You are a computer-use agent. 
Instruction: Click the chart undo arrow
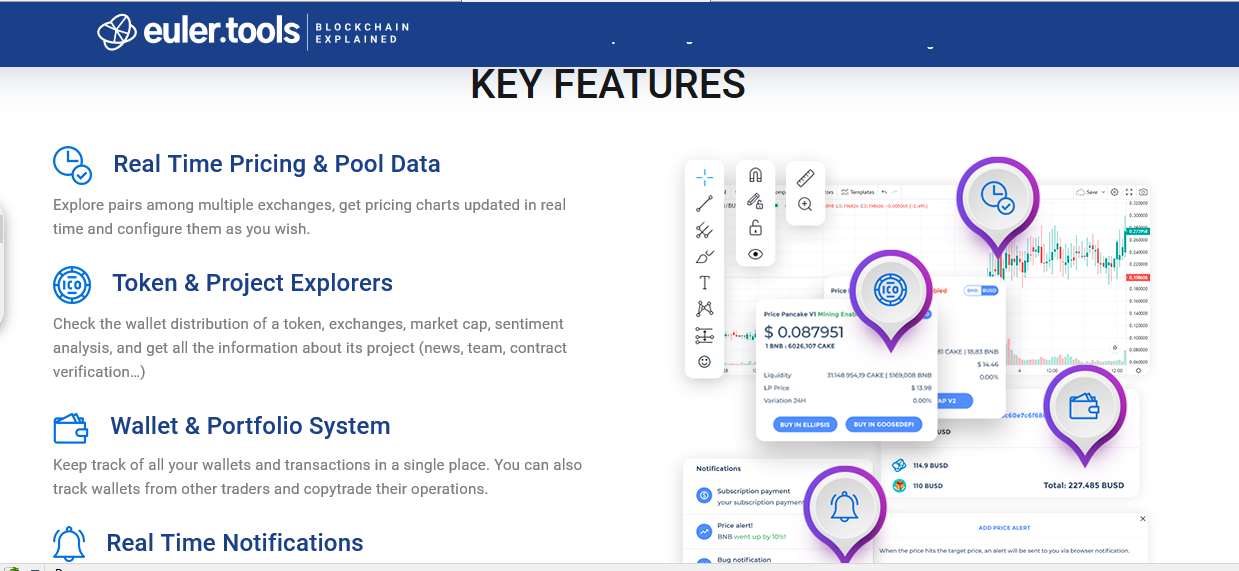coord(884,192)
